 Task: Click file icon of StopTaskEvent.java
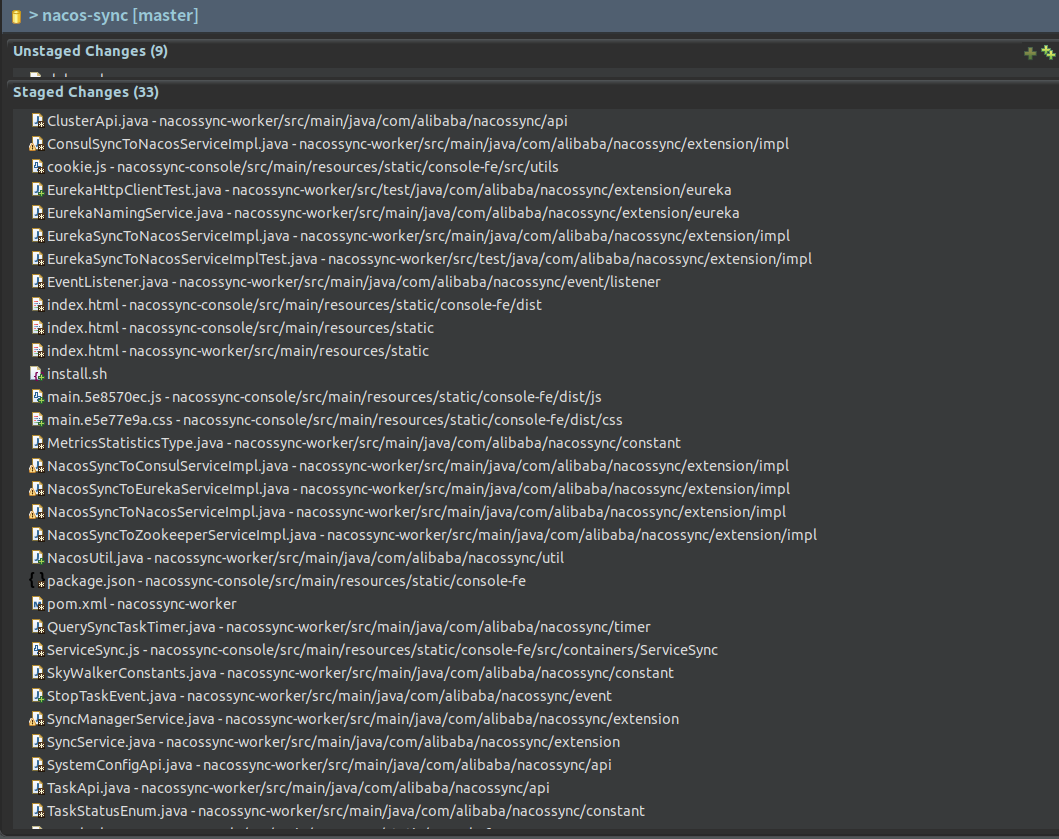tap(38, 696)
